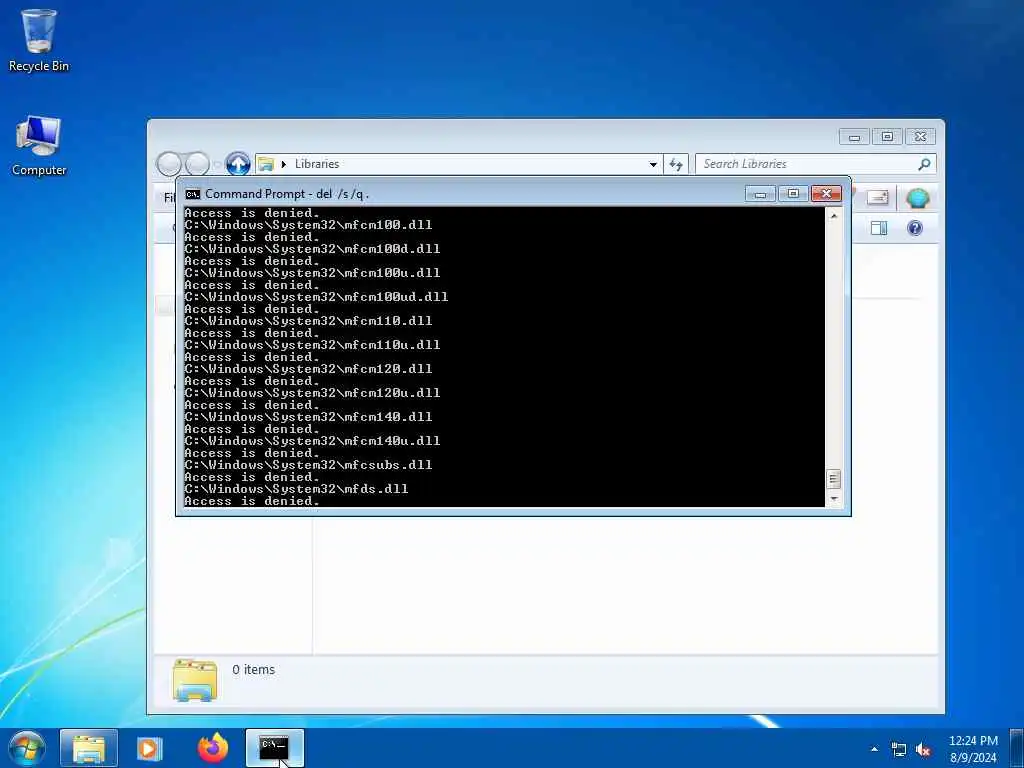Expand the breadcrumb arrow before Libraries
Screen dimensions: 1024x768
pos(283,164)
